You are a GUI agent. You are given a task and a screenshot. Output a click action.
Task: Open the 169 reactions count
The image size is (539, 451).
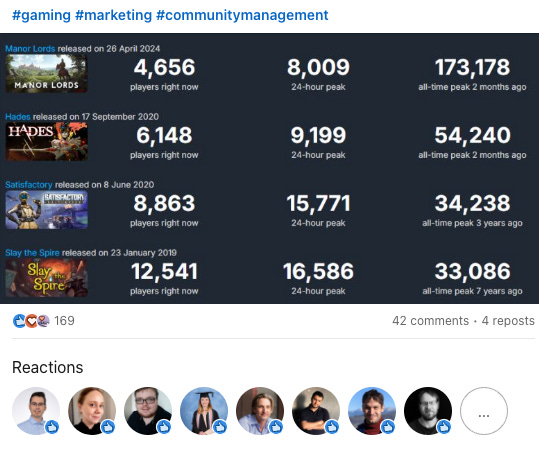coord(64,321)
